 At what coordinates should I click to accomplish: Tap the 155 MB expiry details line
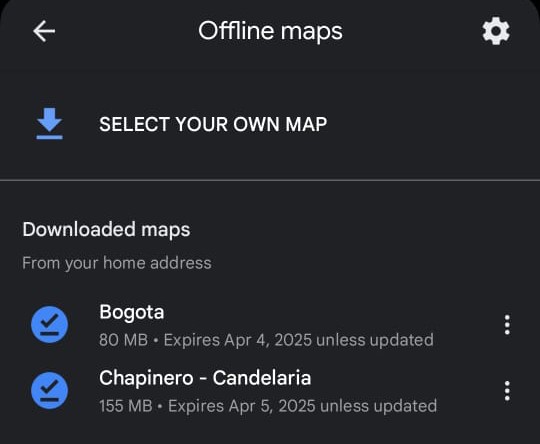268,406
